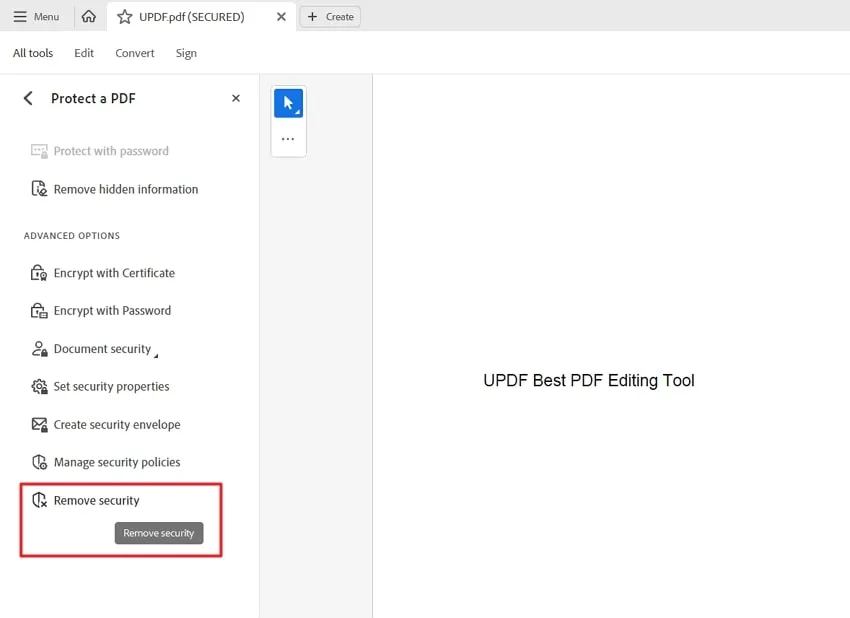This screenshot has height=618, width=850.
Task: Open Remove hidden information
Action: pyautogui.click(x=126, y=189)
